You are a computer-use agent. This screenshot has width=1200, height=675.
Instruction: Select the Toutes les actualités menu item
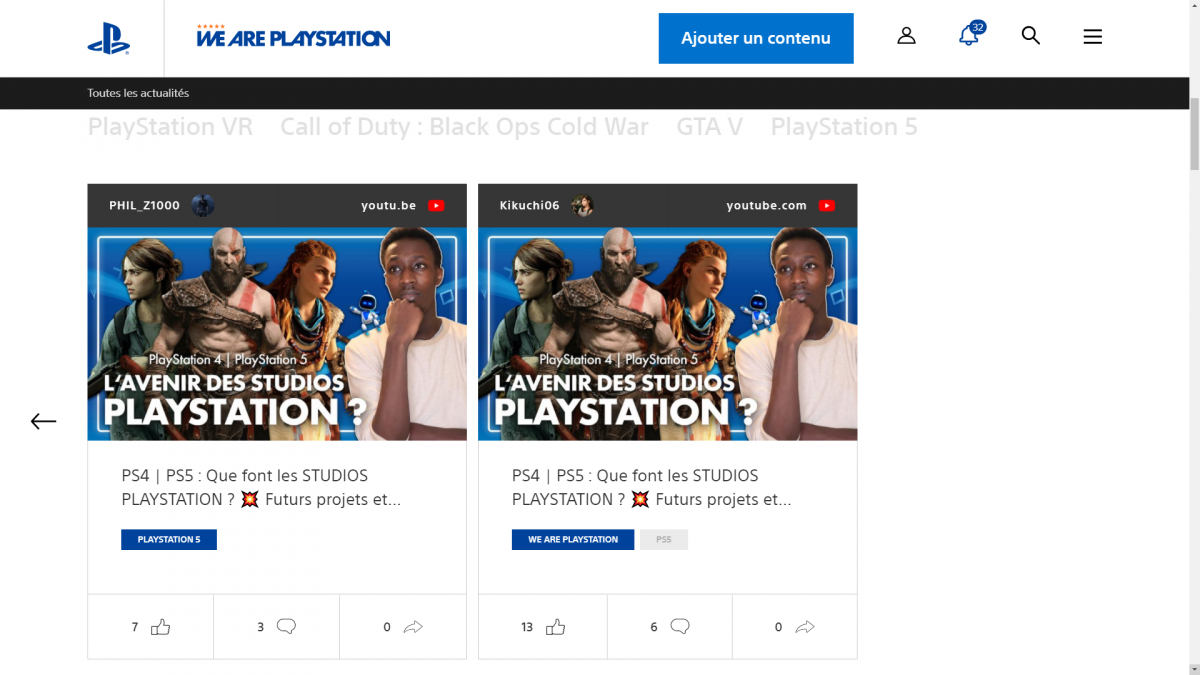138,93
